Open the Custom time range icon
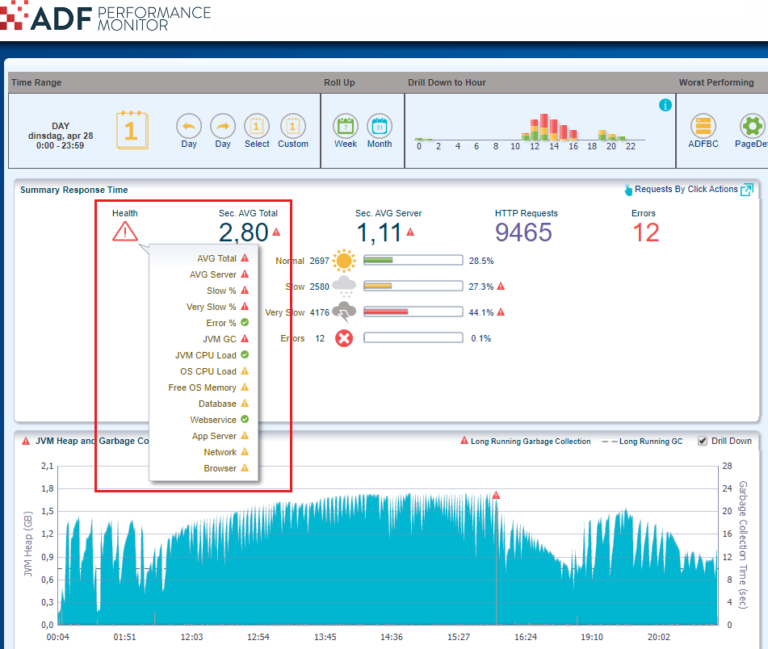Viewport: 768px width, 649px height. (x=292, y=126)
